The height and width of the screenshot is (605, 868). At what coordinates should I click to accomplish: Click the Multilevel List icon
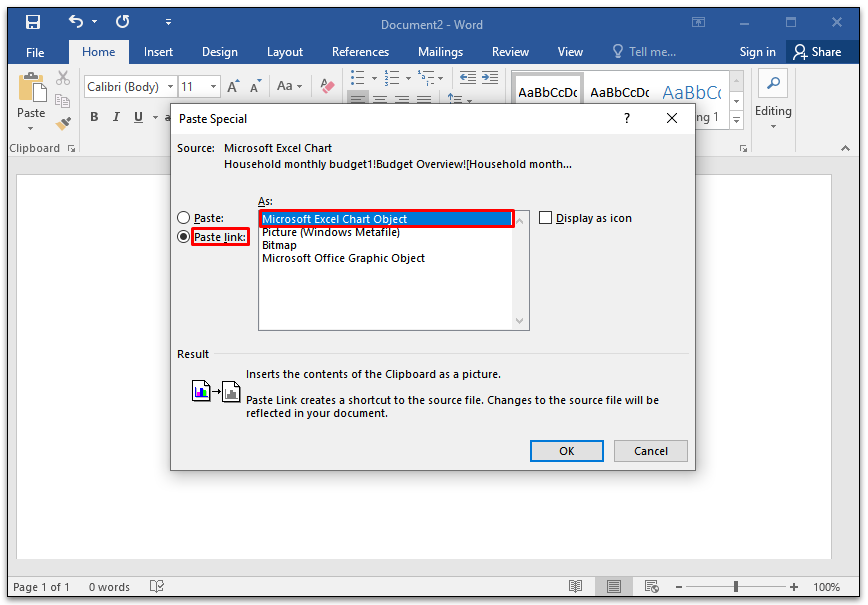click(x=426, y=78)
